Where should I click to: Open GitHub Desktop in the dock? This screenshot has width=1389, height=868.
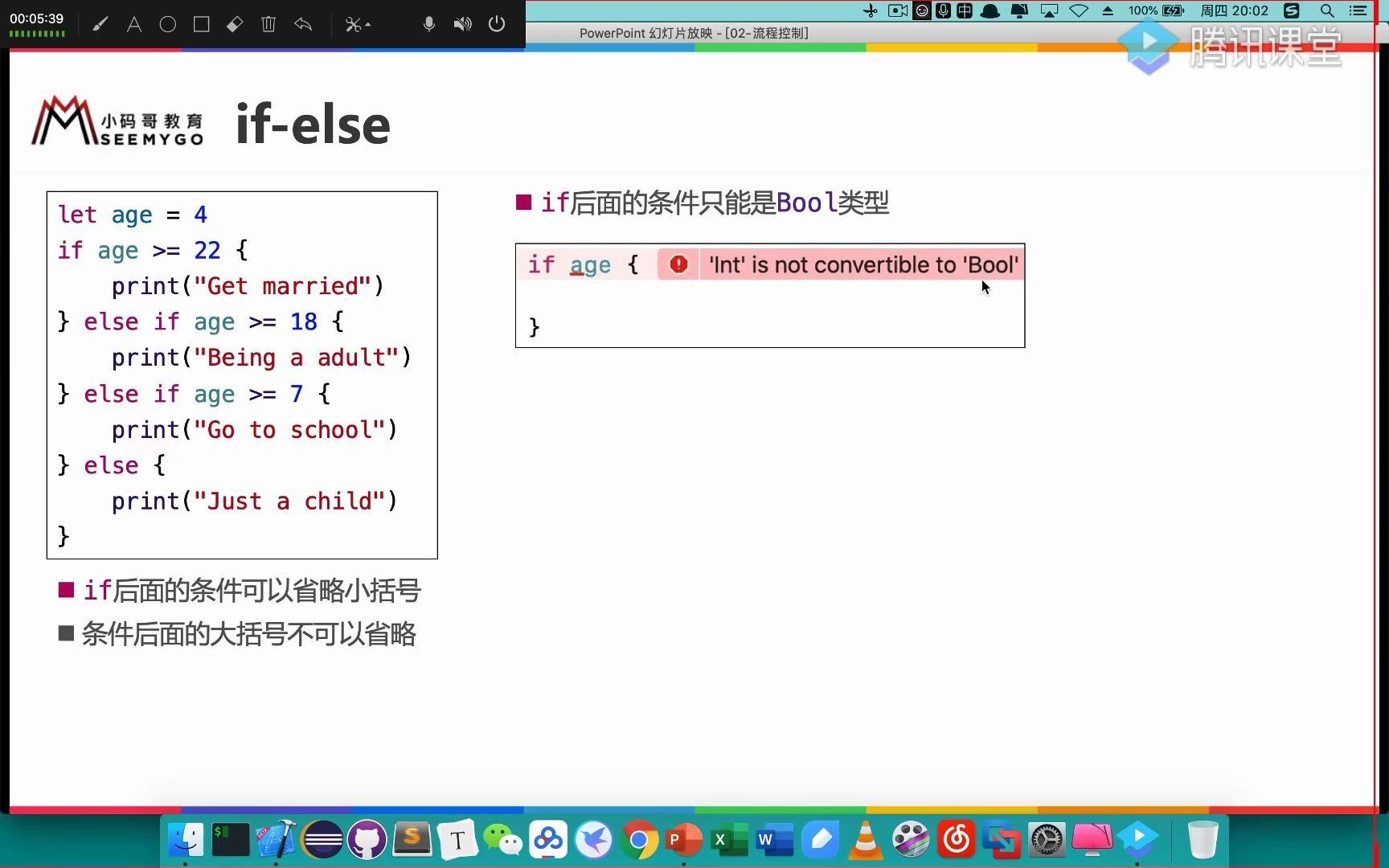(367, 840)
